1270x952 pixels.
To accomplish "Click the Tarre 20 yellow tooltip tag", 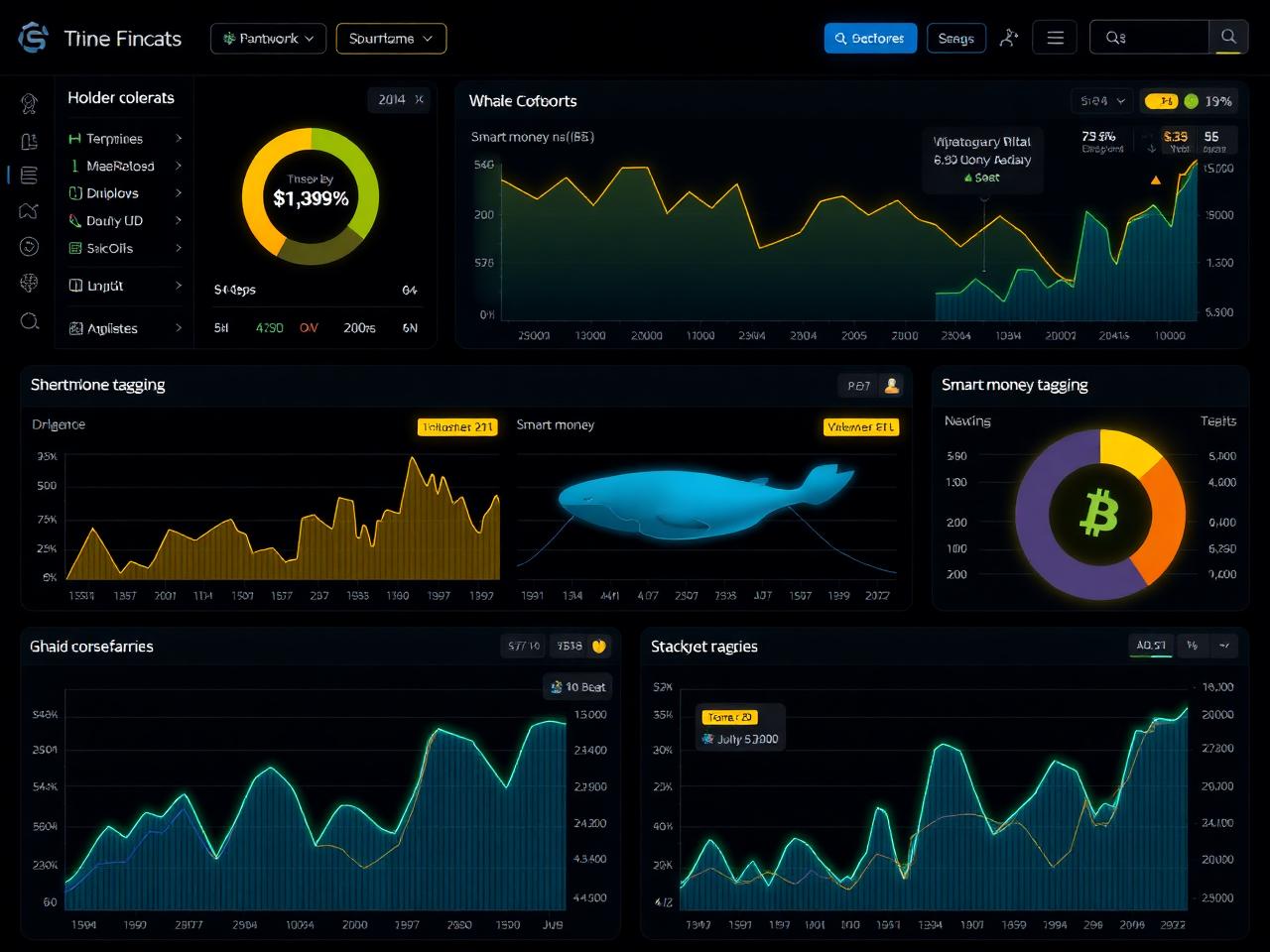I will click(x=729, y=717).
